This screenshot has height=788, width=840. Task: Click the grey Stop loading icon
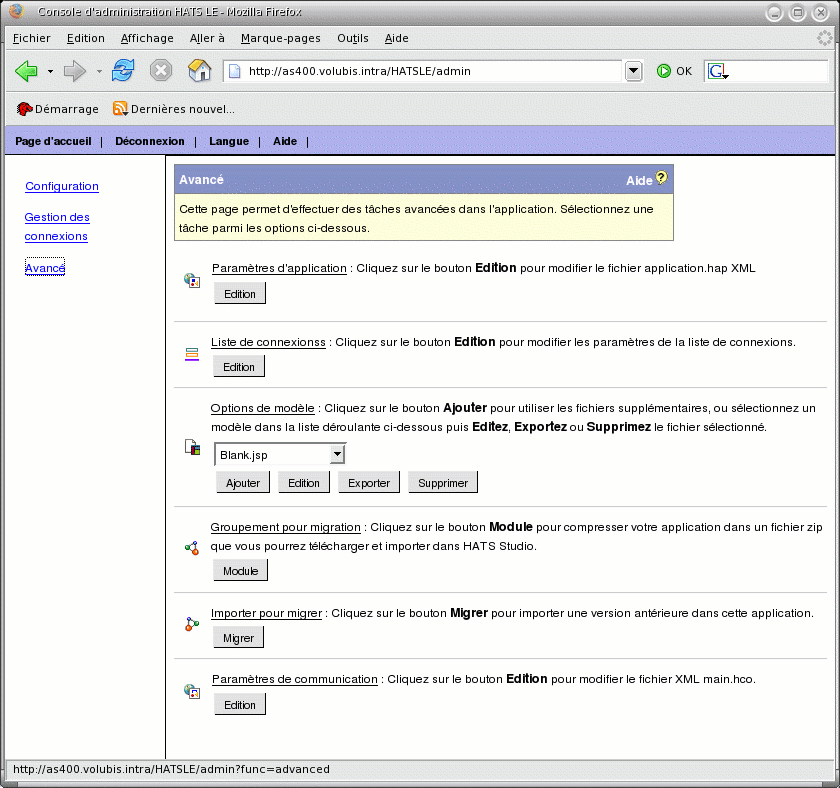(x=161, y=70)
